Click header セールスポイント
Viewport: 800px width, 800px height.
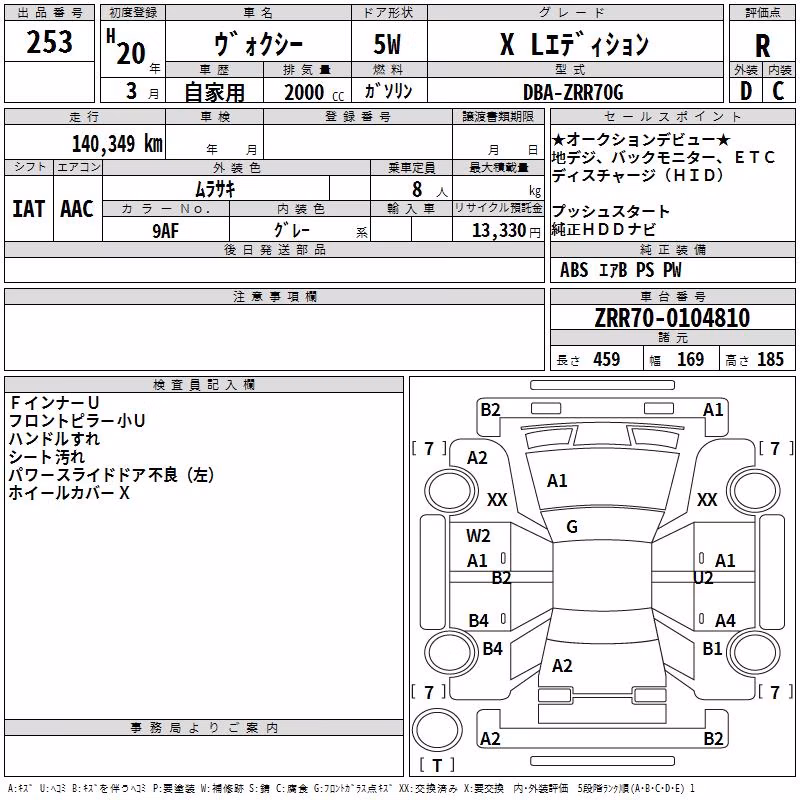672,116
